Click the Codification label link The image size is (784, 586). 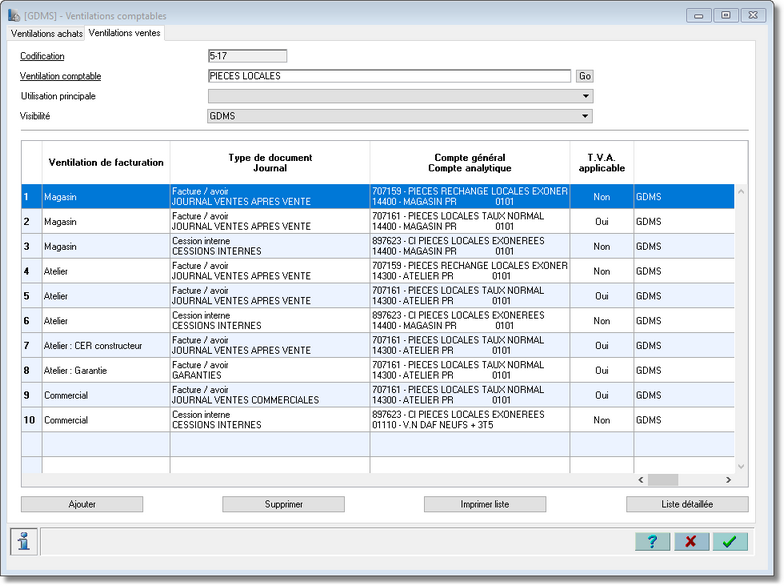click(42, 56)
